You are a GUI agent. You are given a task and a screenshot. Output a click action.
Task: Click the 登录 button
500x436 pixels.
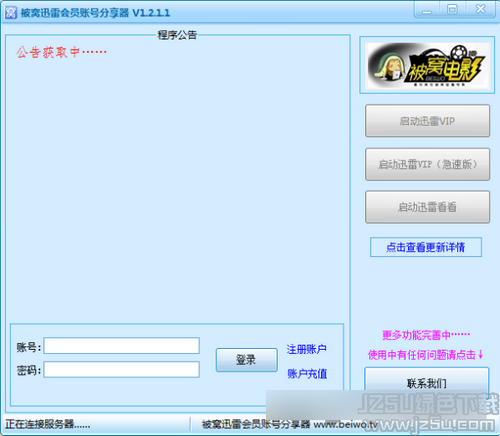[x=246, y=360]
